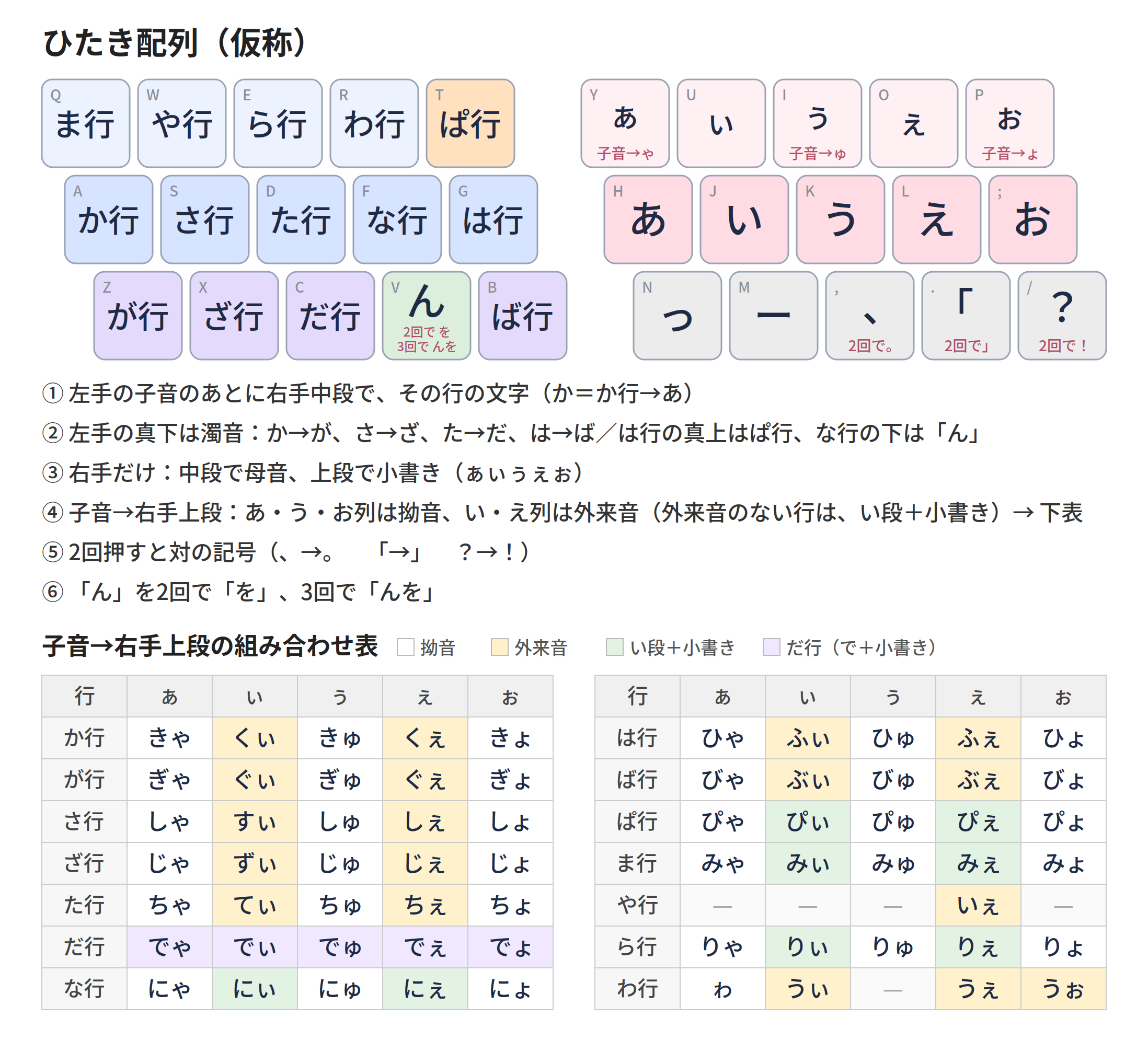Click the white 拗音 legend swatch
This screenshot has width=1148, height=1041.
click(406, 647)
